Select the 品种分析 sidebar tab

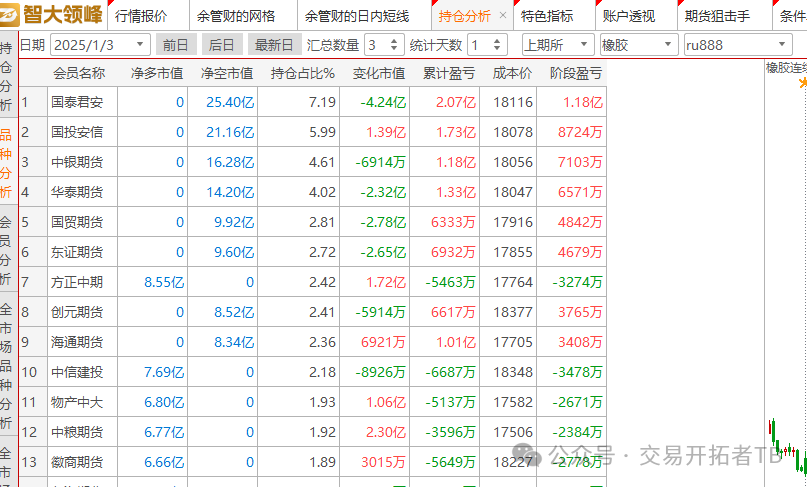6,164
